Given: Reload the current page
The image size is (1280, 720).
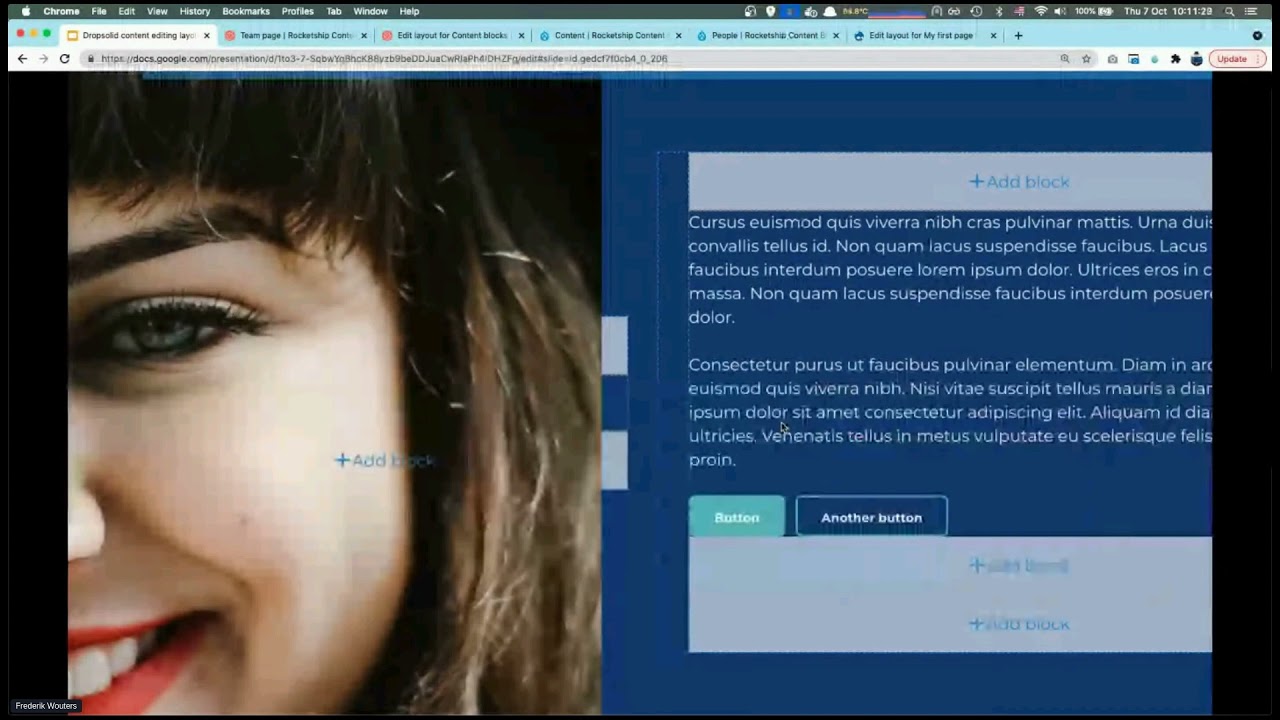Looking at the screenshot, I should (x=65, y=59).
